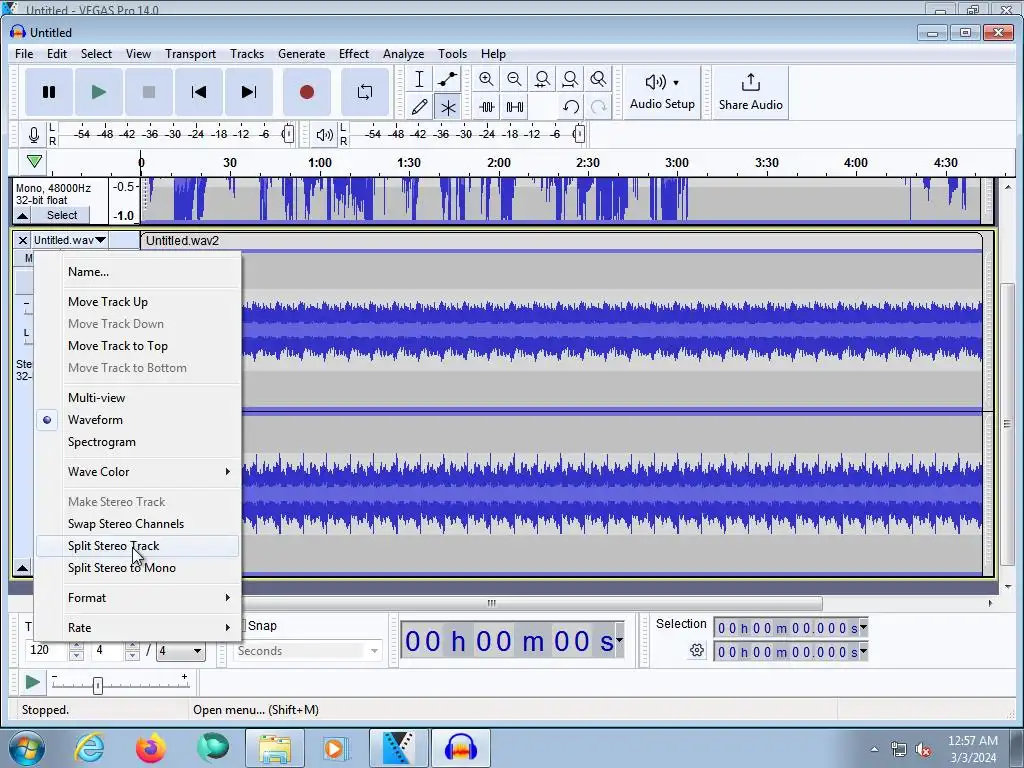Screen dimensions: 1024x768
Task: Adjust the playback level slider knob
Action: click(579, 135)
